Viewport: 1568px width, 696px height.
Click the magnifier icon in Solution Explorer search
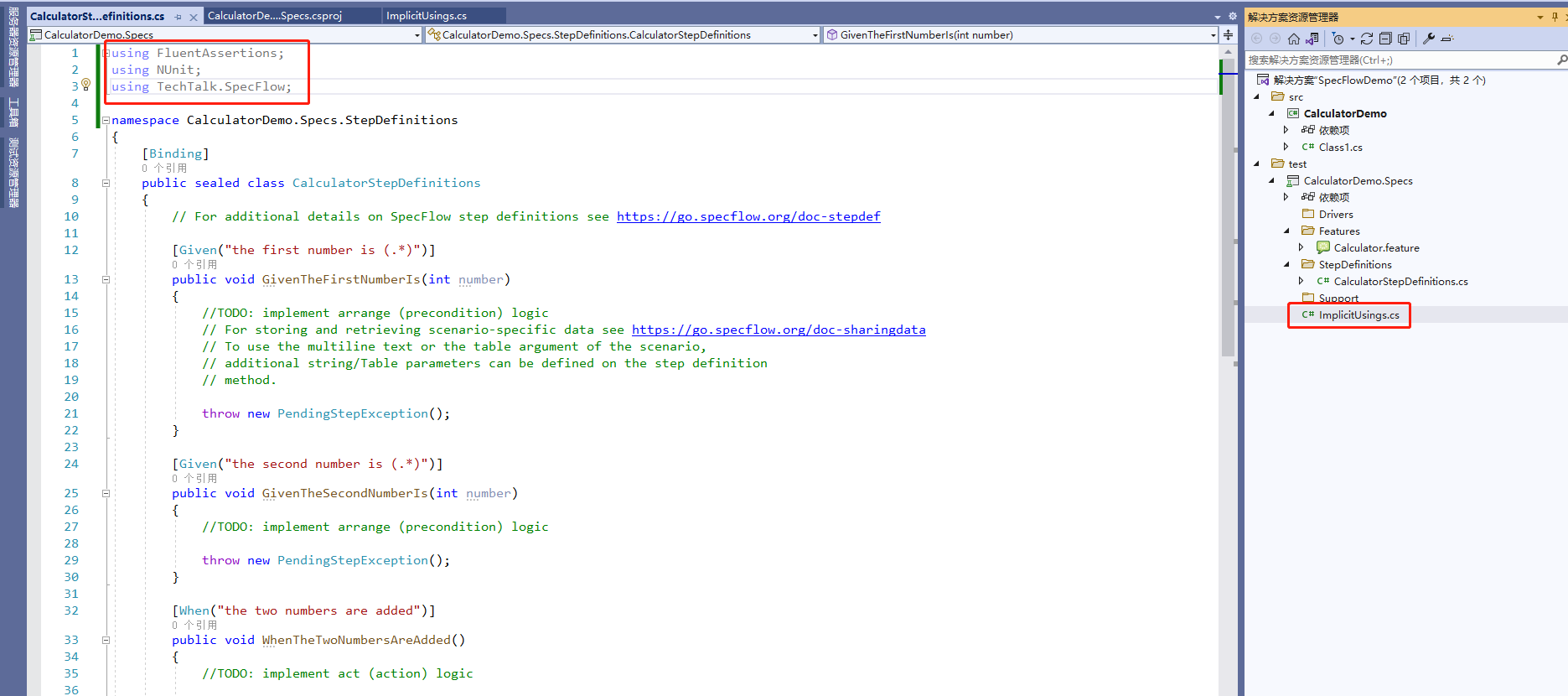1561,60
